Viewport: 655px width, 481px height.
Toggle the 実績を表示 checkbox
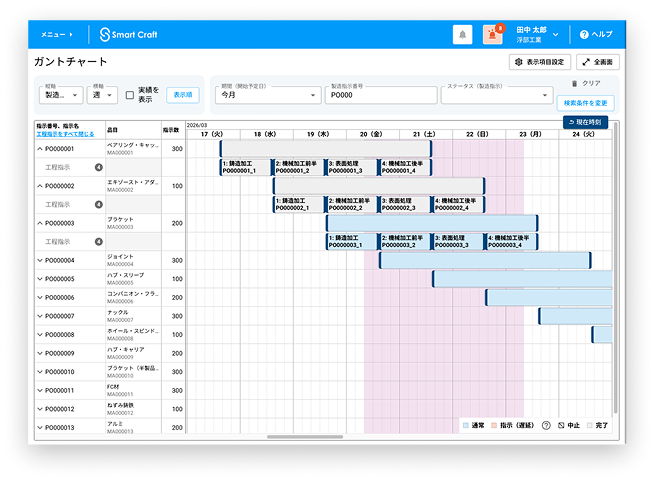pyautogui.click(x=130, y=95)
